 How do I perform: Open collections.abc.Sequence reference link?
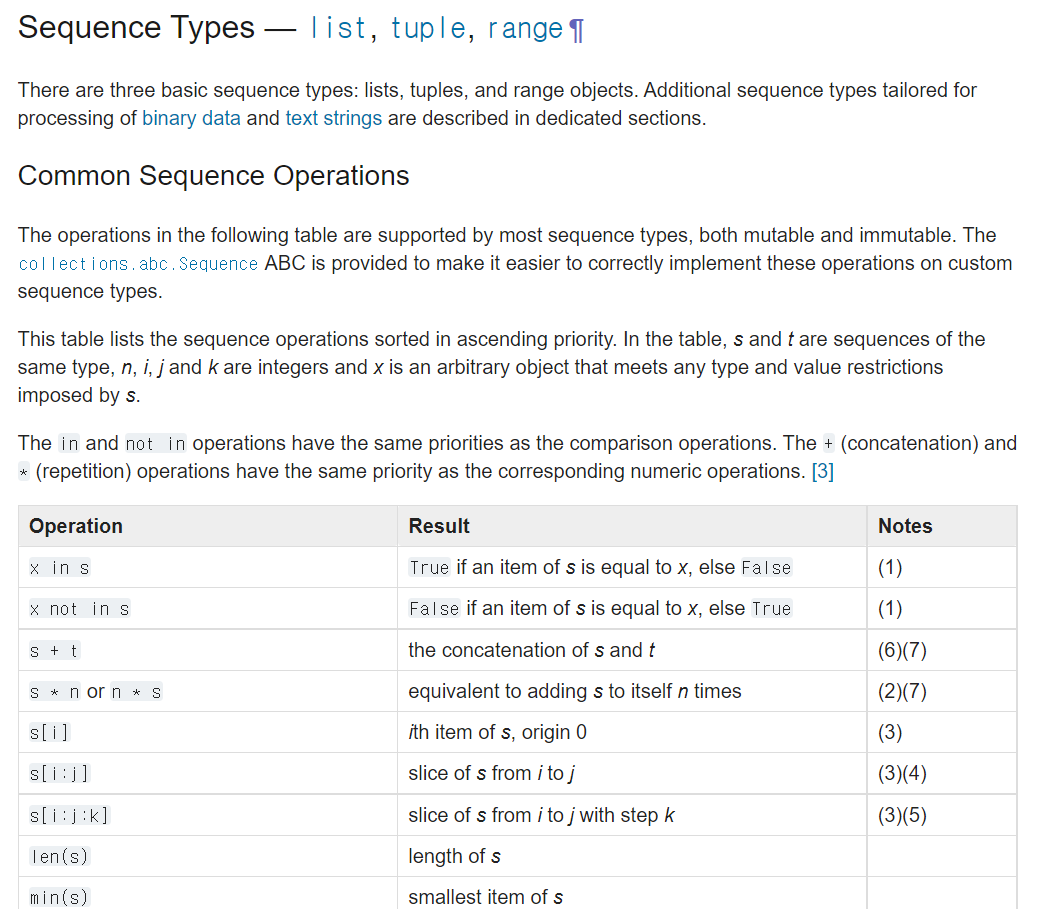click(x=138, y=264)
